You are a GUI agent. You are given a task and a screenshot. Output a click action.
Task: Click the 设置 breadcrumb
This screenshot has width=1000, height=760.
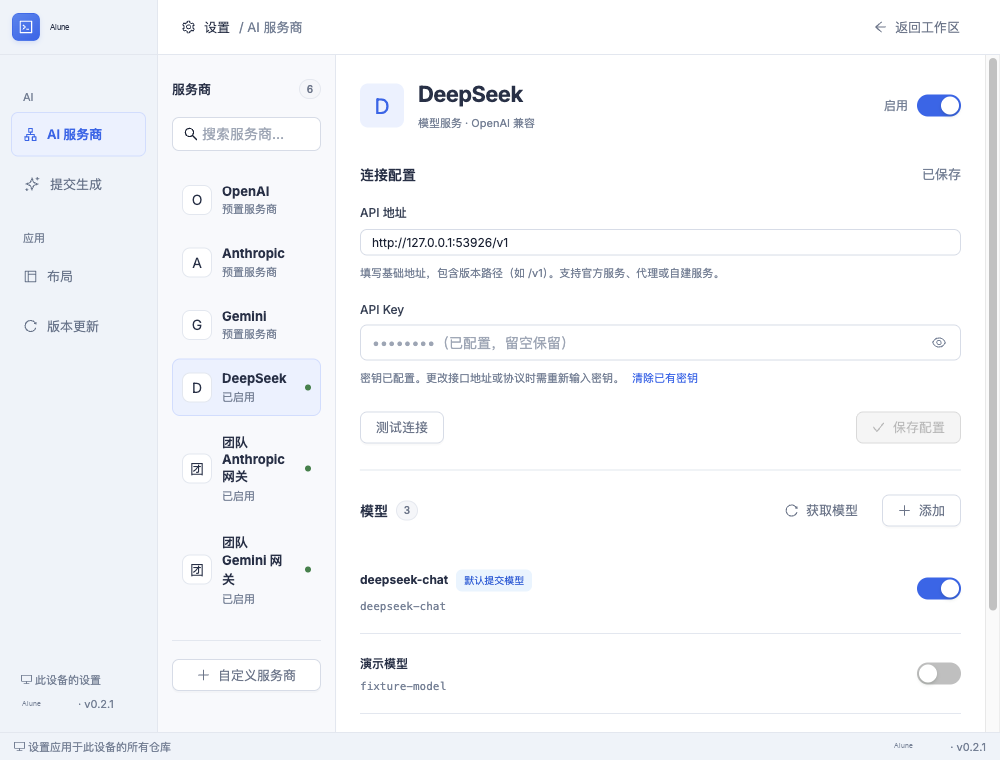click(x=217, y=27)
